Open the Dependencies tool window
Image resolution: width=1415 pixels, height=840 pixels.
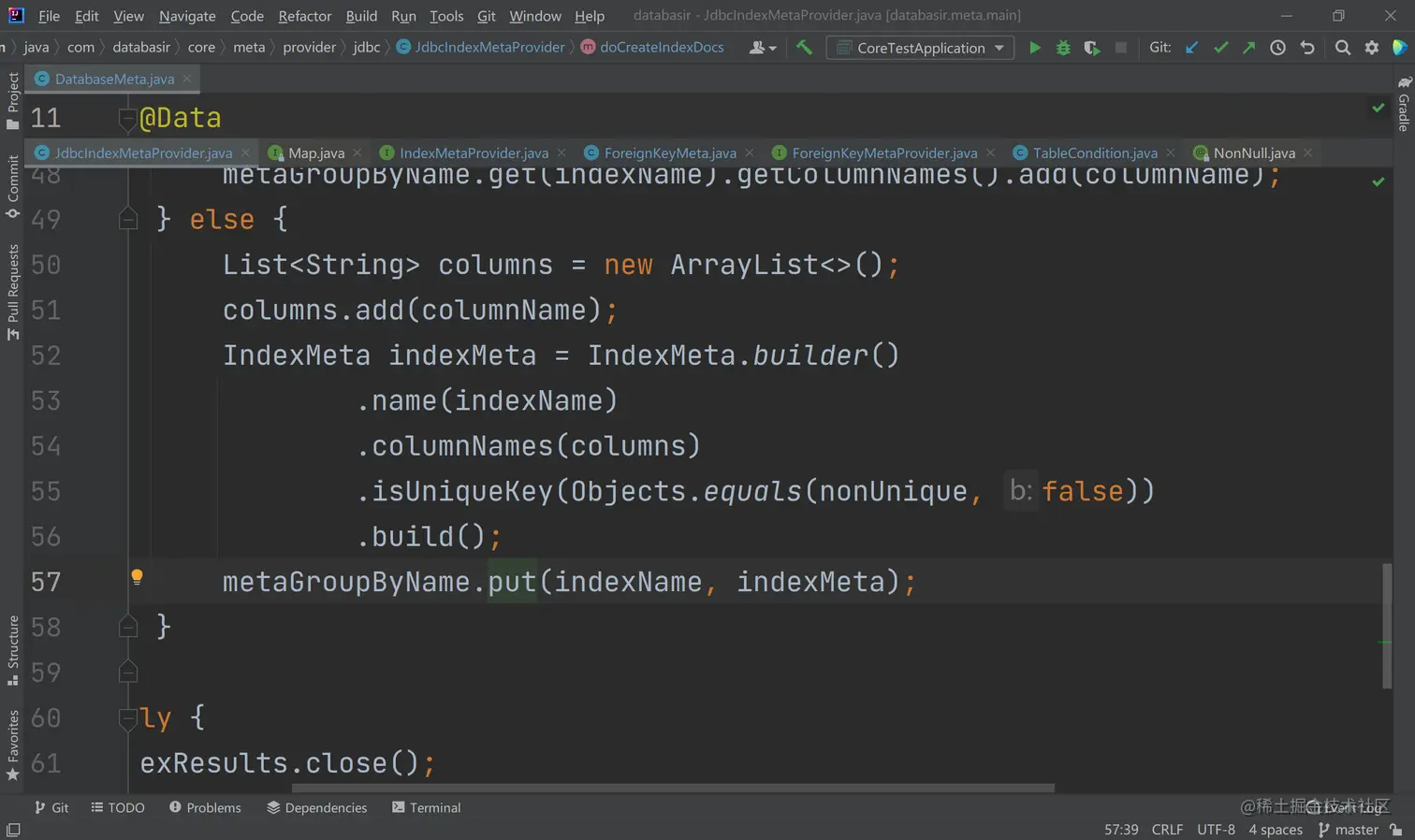point(316,807)
